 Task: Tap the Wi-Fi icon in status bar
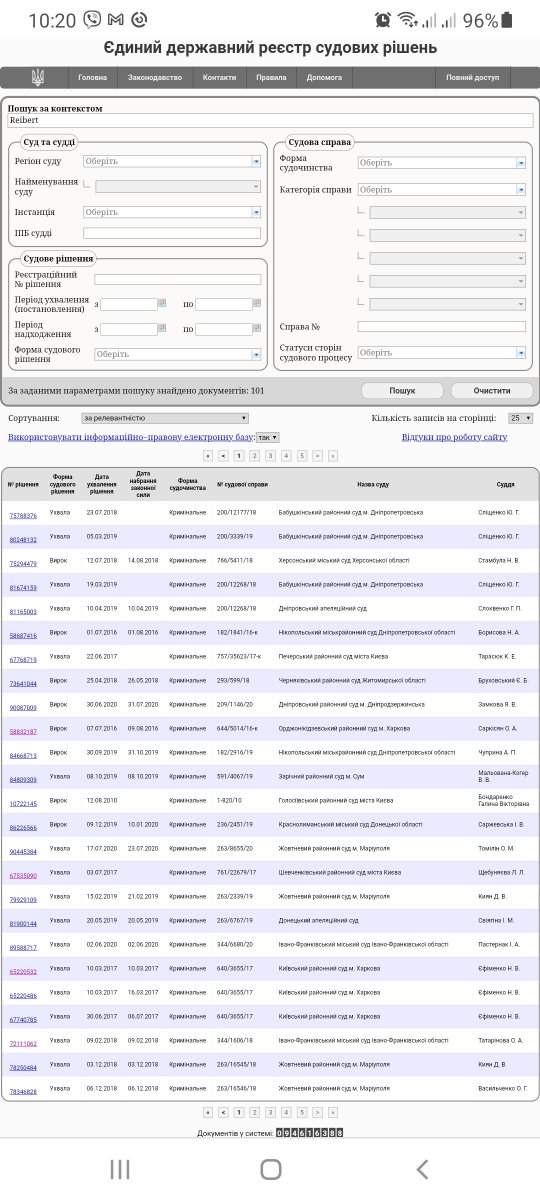point(406,19)
